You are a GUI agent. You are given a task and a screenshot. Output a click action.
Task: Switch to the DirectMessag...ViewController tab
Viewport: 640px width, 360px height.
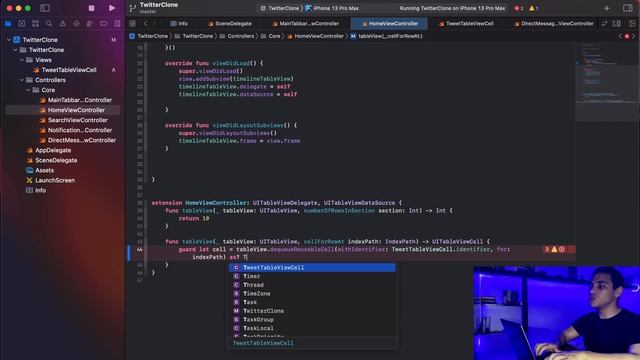553,24
